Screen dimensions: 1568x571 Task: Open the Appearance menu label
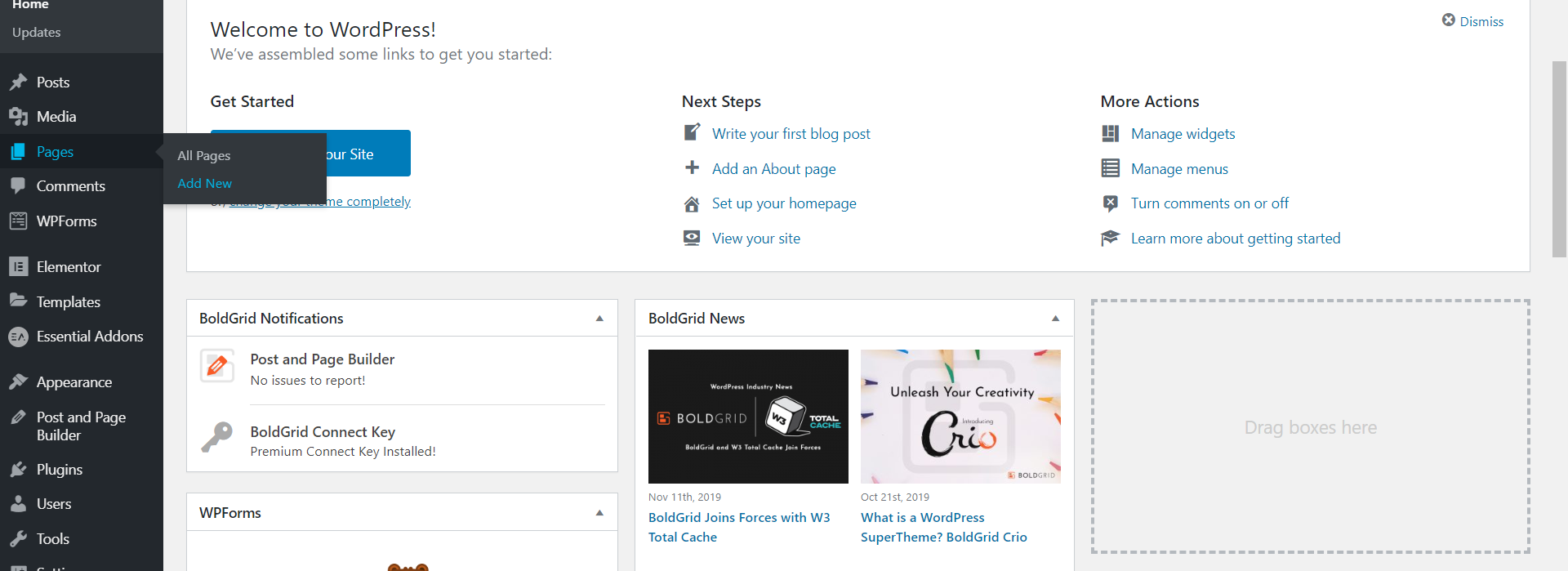(74, 382)
